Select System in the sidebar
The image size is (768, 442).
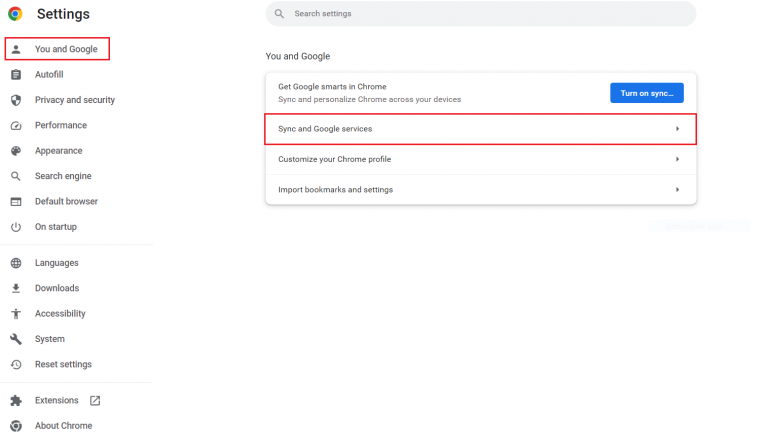[x=50, y=339]
